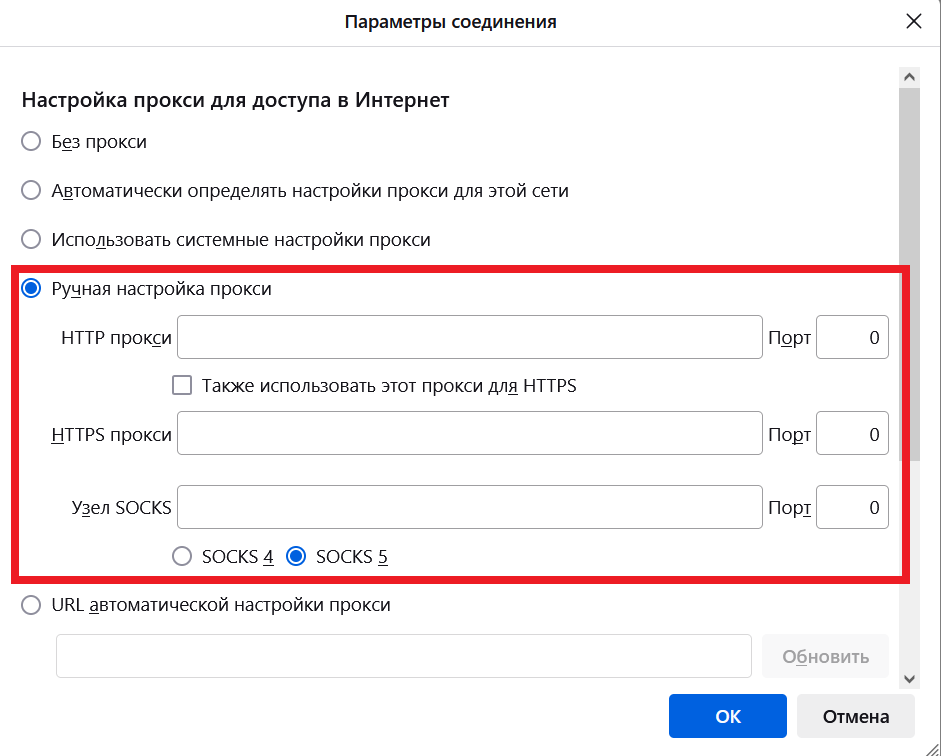Click the Узел SOCKS host field

[x=469, y=507]
